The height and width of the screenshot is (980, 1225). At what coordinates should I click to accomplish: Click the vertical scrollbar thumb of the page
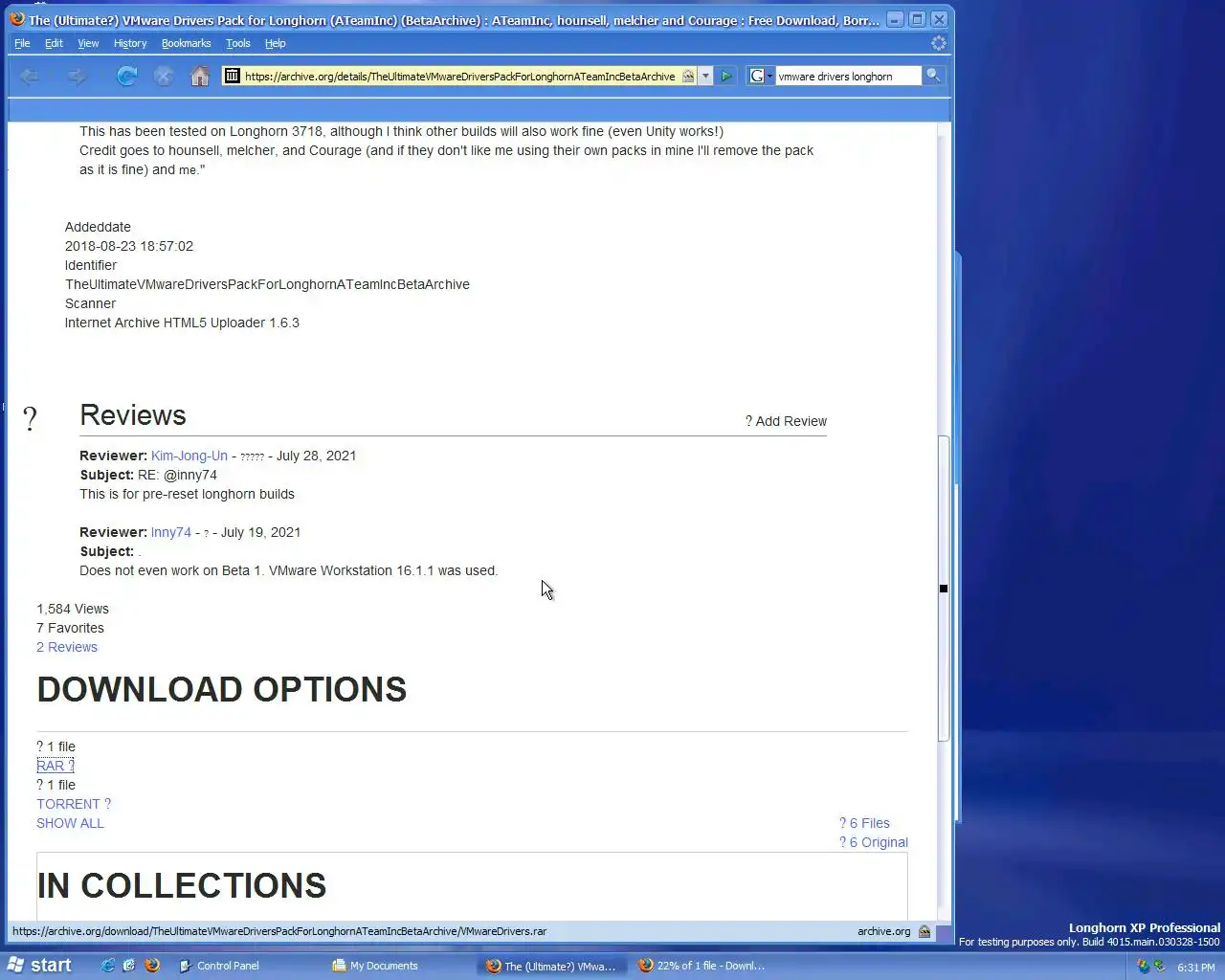943,589
